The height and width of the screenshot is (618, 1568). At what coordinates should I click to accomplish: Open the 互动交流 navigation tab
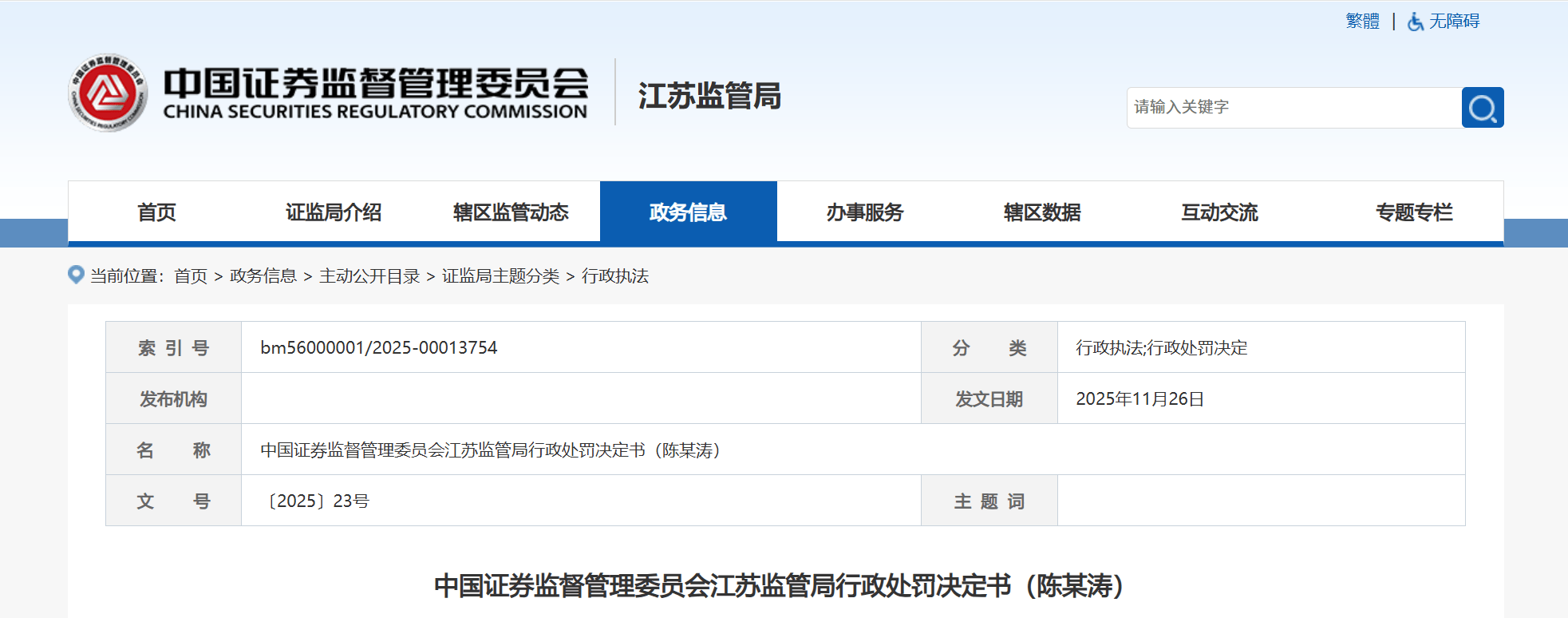click(1219, 212)
